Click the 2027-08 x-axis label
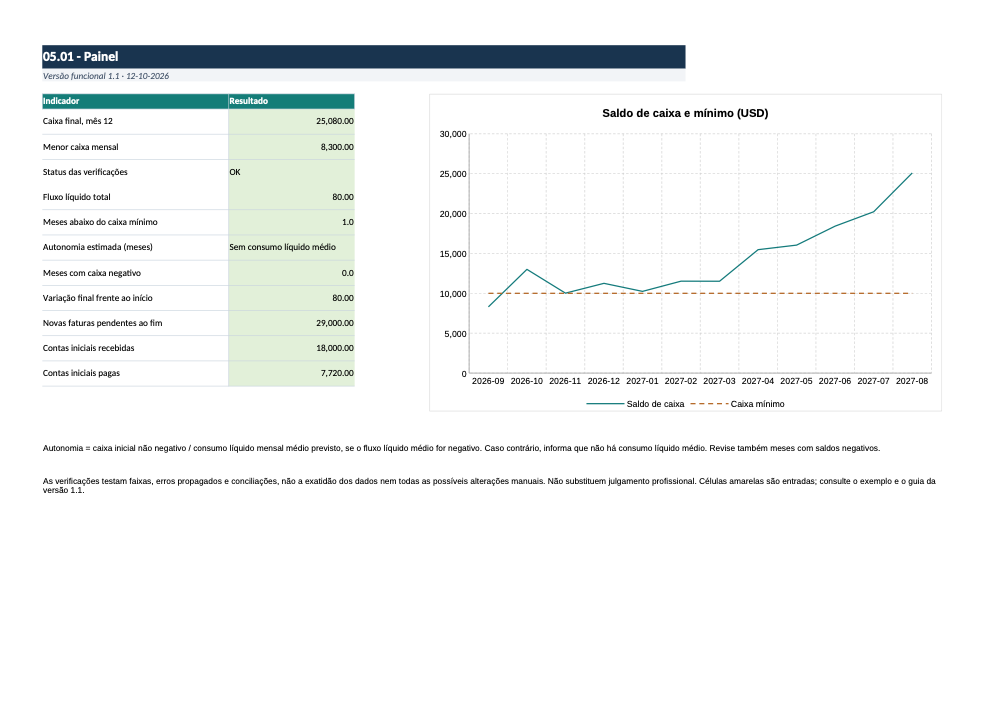Viewport: 1000px width, 707px height. coord(912,381)
